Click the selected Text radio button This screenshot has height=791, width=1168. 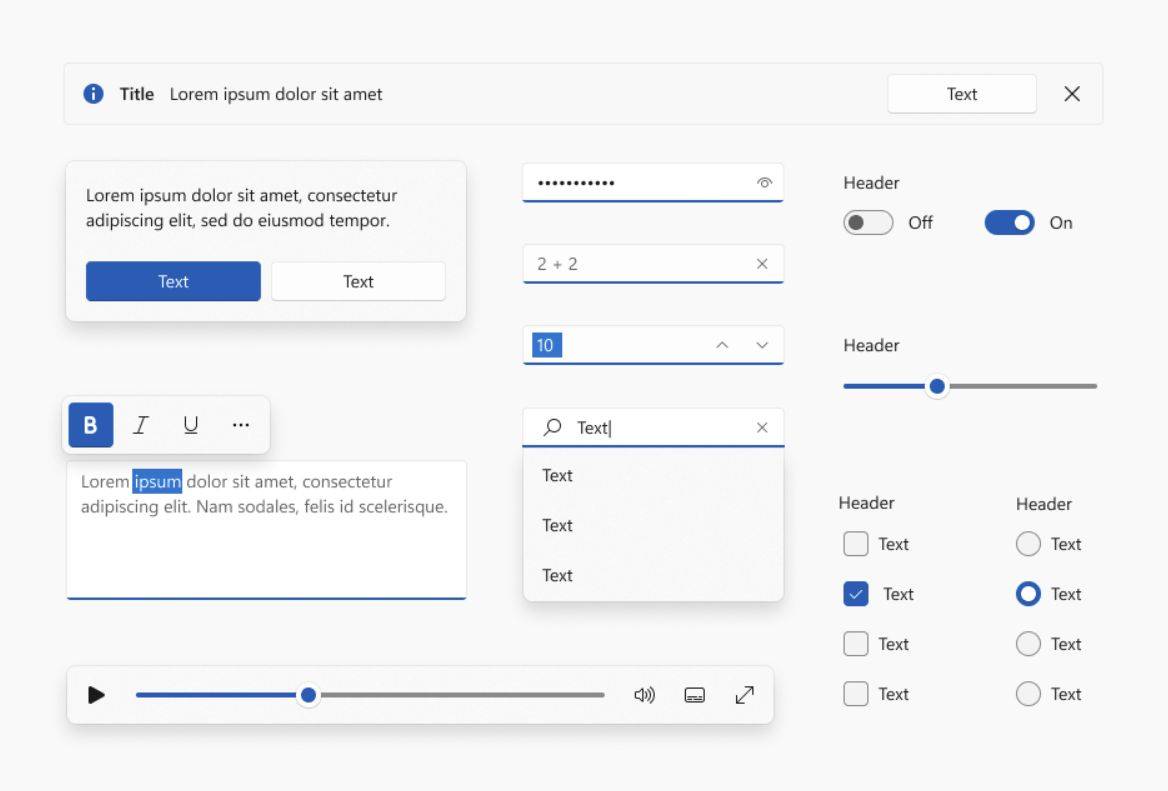(1028, 594)
